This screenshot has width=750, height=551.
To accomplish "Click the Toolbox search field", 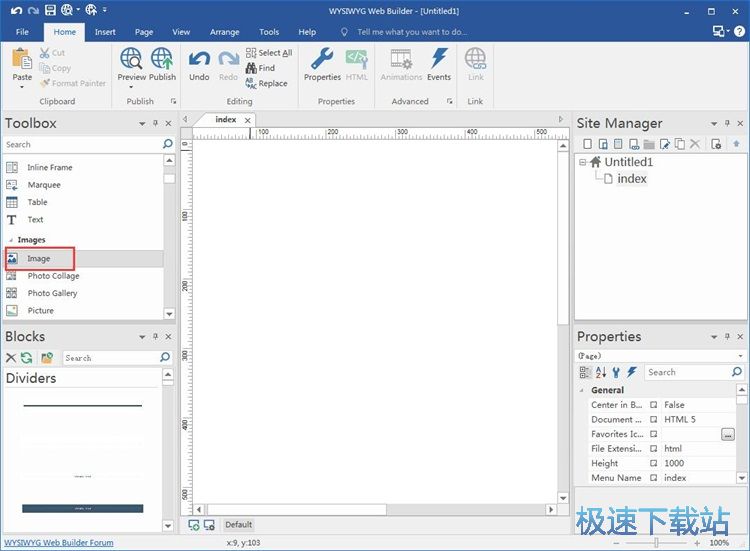I will point(82,145).
